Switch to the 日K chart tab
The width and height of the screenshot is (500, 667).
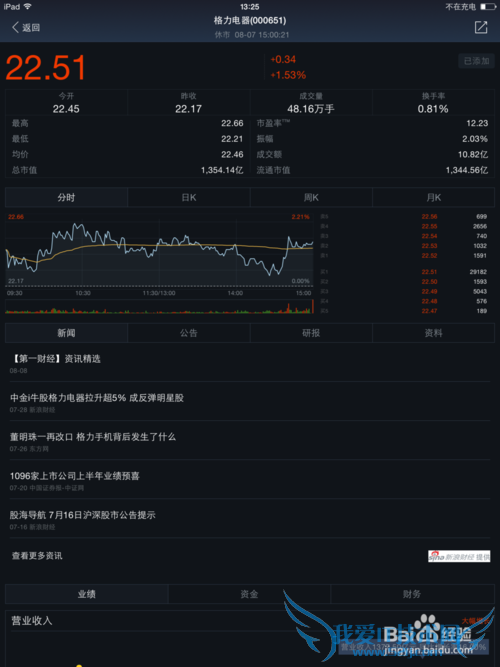189,197
